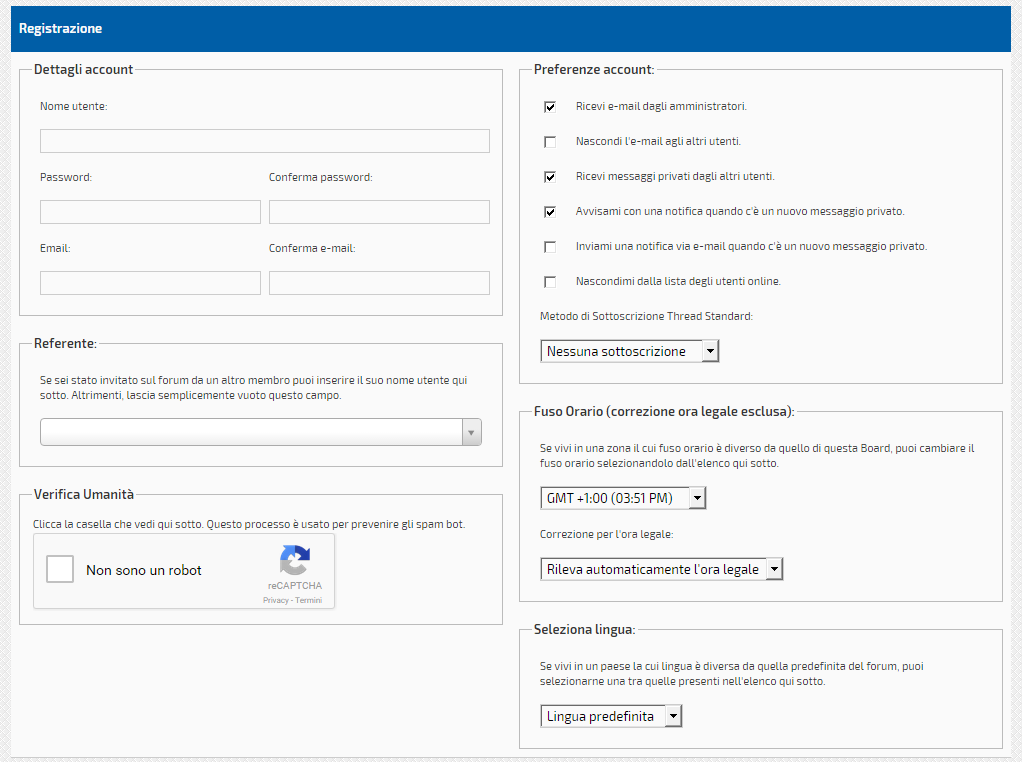Click the 'Verifica Umanità' section heading
Screen dimensions: 1022x762
pos(83,495)
